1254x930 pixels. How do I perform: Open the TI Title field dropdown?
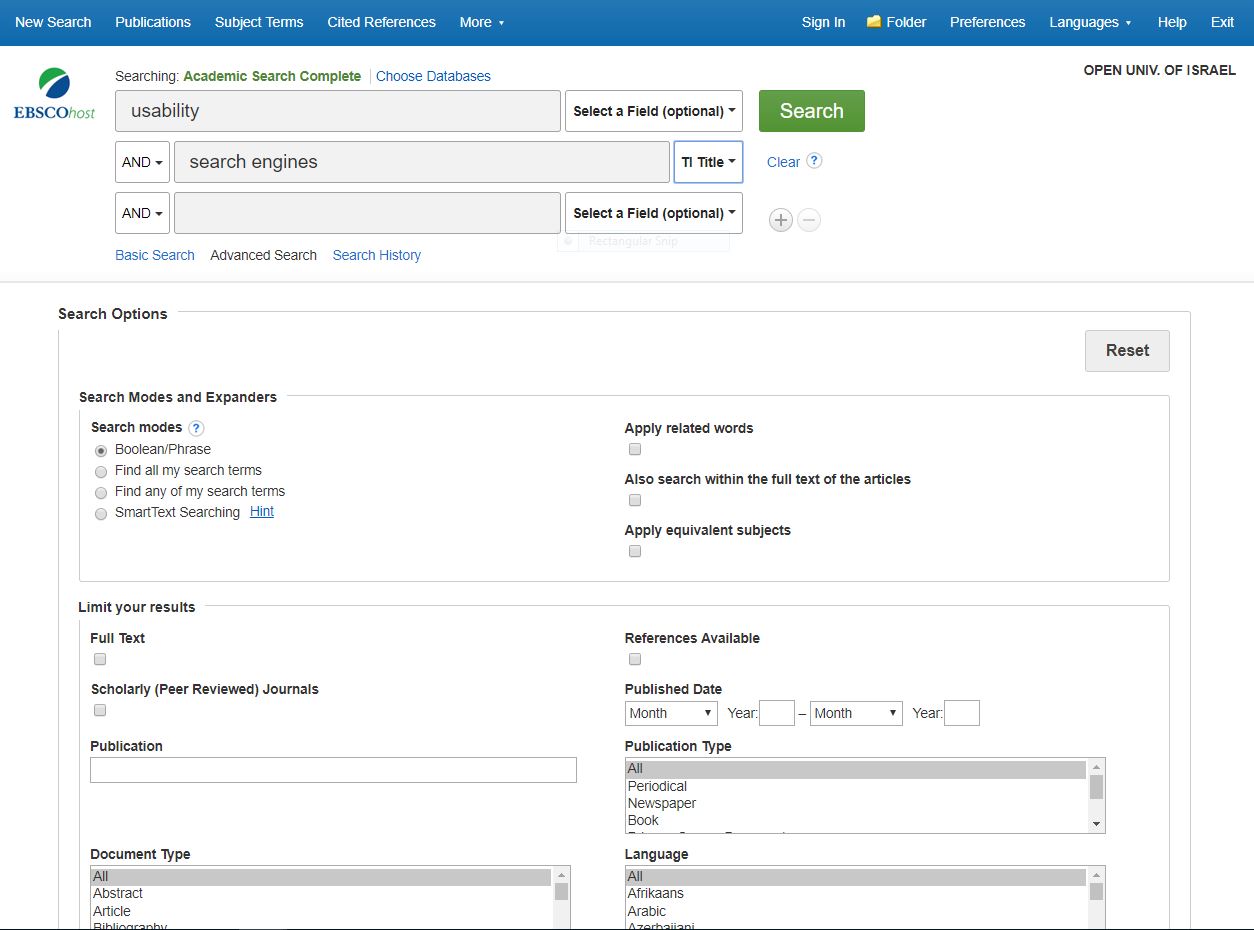coord(708,162)
